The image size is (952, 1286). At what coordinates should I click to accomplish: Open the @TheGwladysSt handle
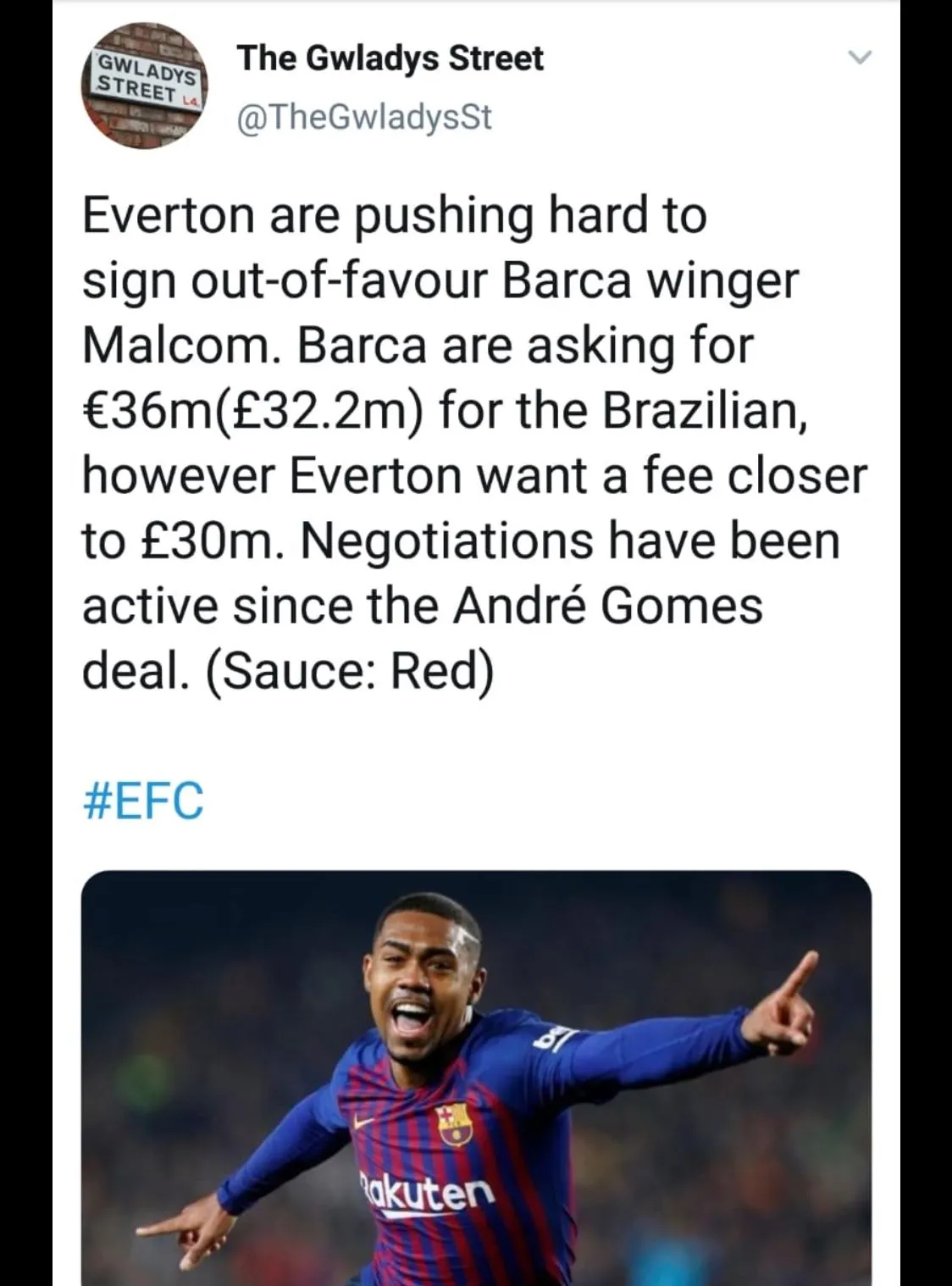(364, 117)
